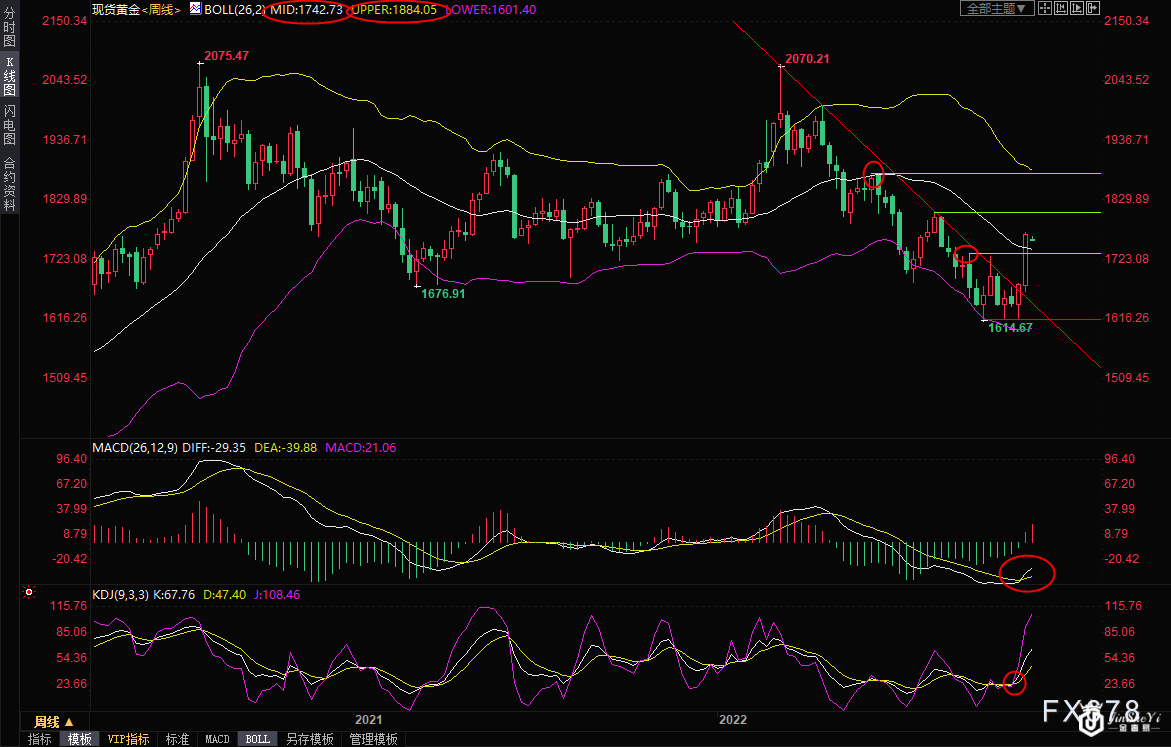The image size is (1171, 747).
Task: Select the 标准 template option
Action: 177,739
